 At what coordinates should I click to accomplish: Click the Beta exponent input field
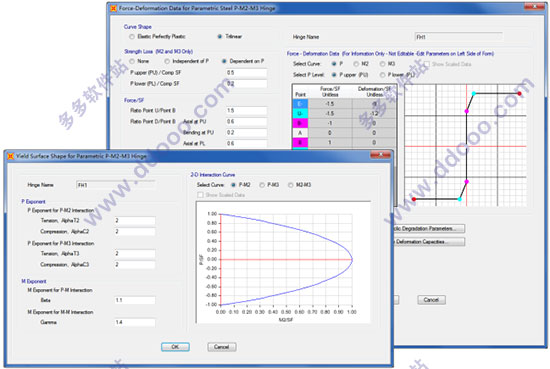click(x=135, y=300)
